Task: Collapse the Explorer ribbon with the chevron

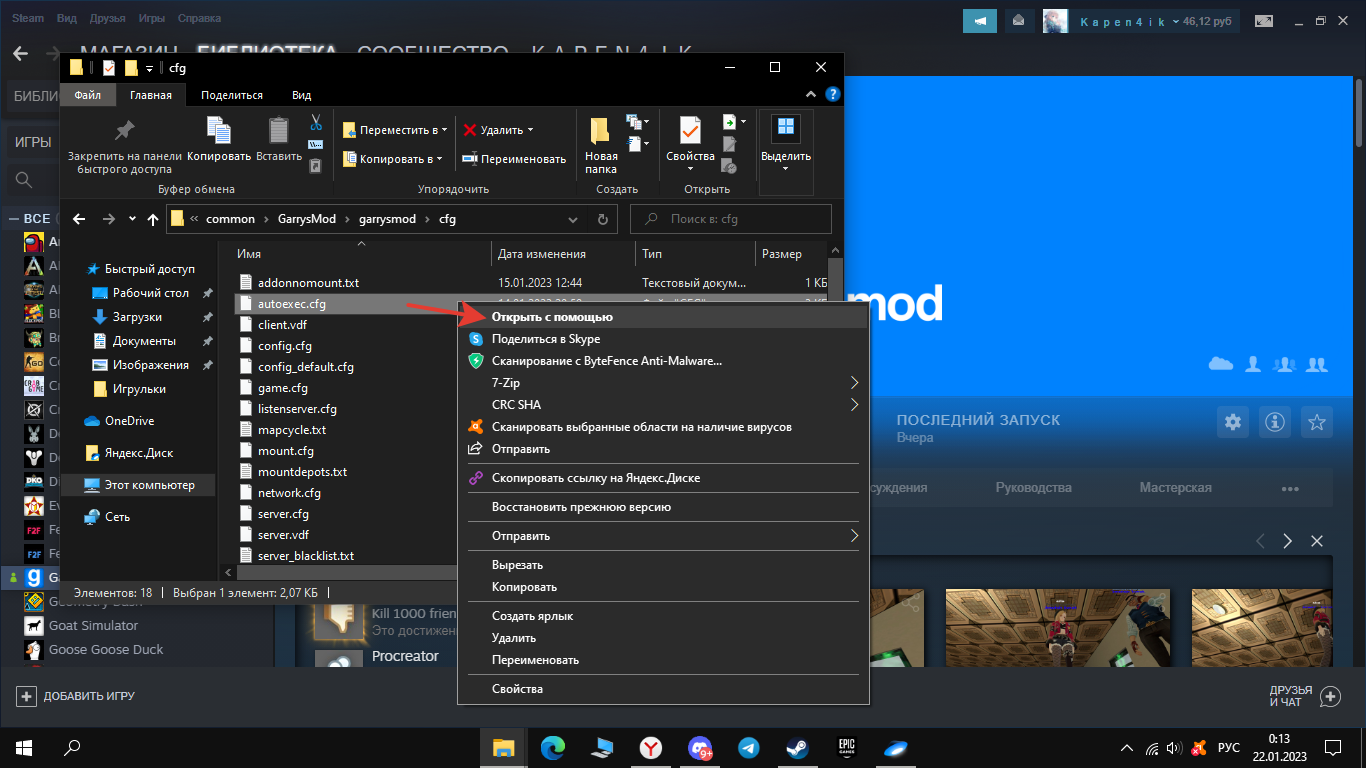Action: (x=813, y=95)
